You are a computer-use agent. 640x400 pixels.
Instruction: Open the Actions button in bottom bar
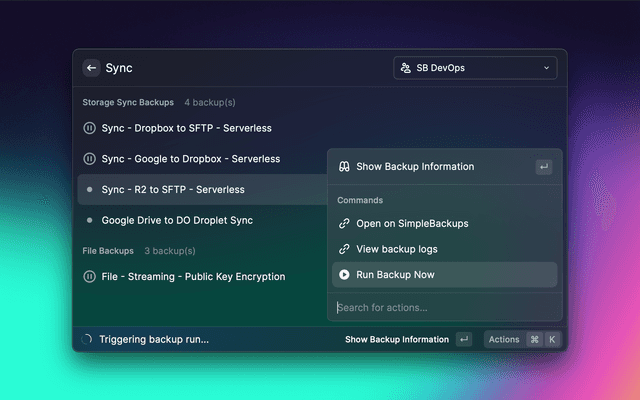[504, 339]
